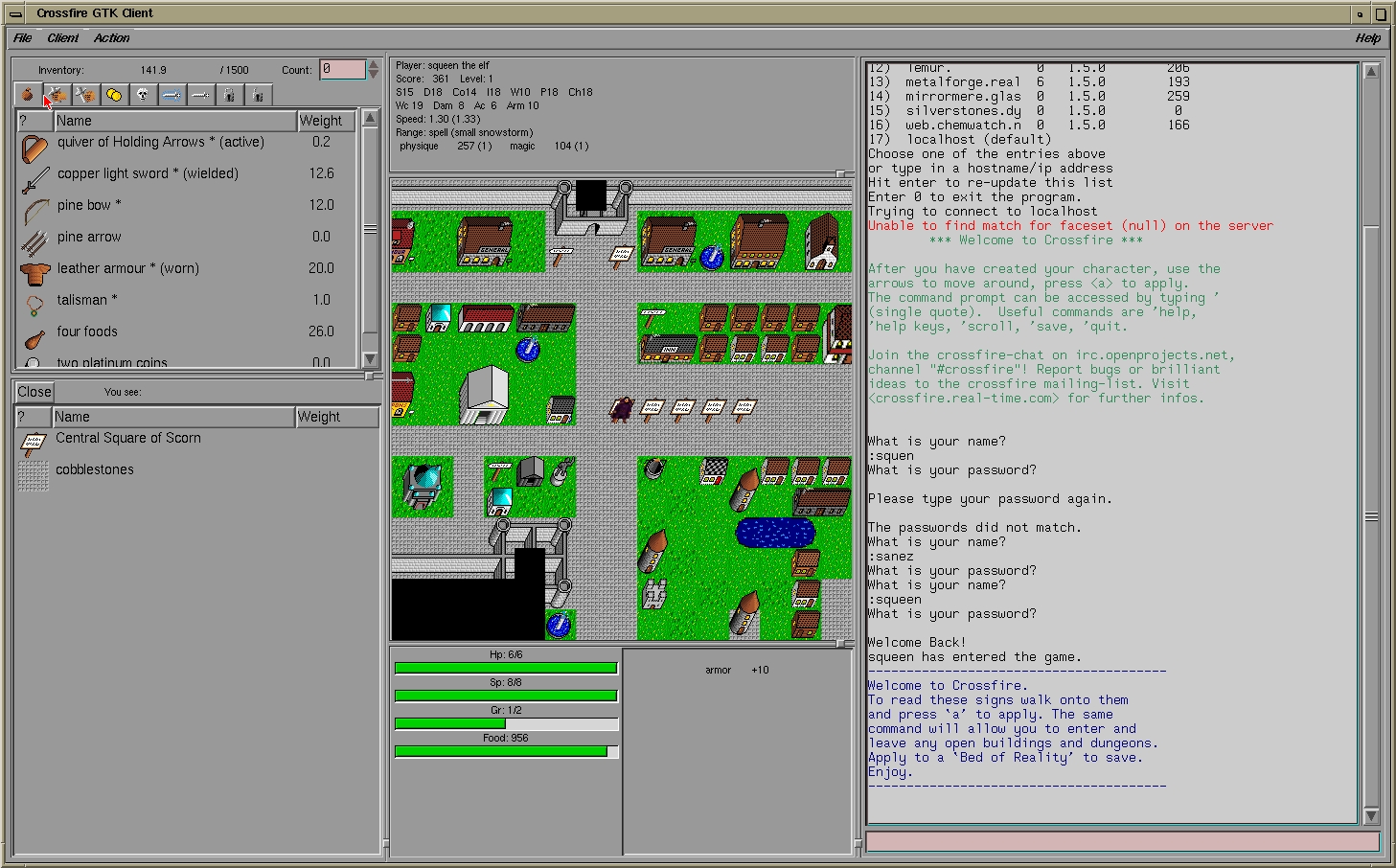Click the checkered tile on the map

[714, 470]
